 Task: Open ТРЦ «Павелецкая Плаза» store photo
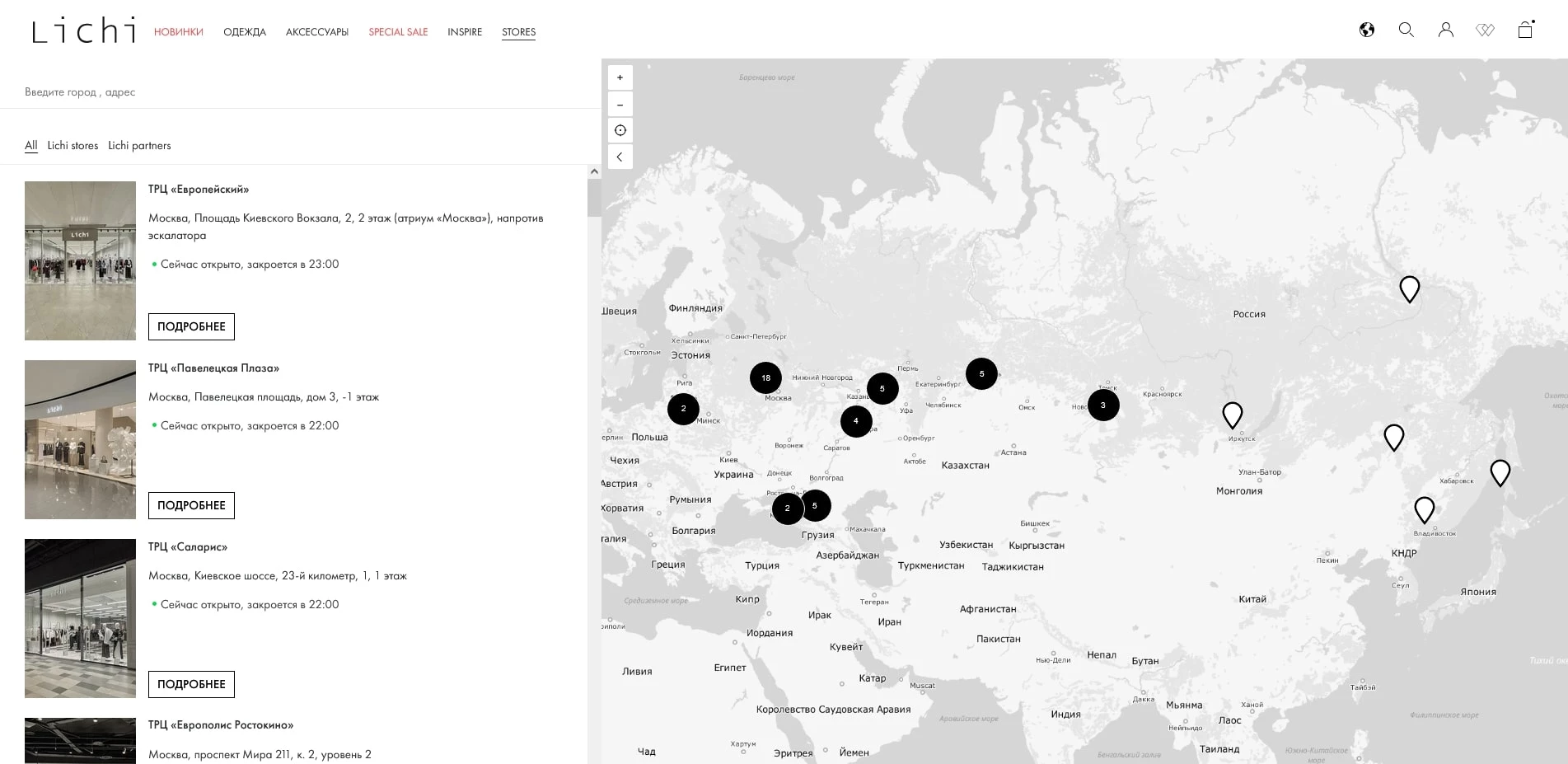pos(80,439)
